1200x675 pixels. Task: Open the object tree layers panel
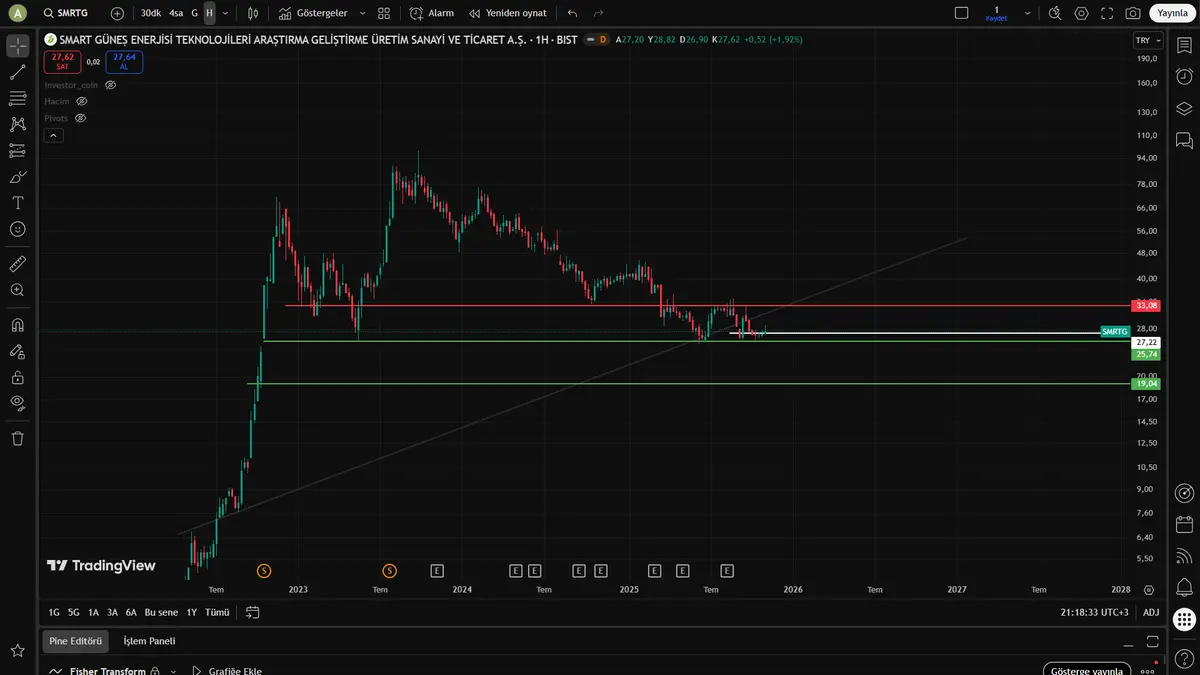pyautogui.click(x=1184, y=108)
